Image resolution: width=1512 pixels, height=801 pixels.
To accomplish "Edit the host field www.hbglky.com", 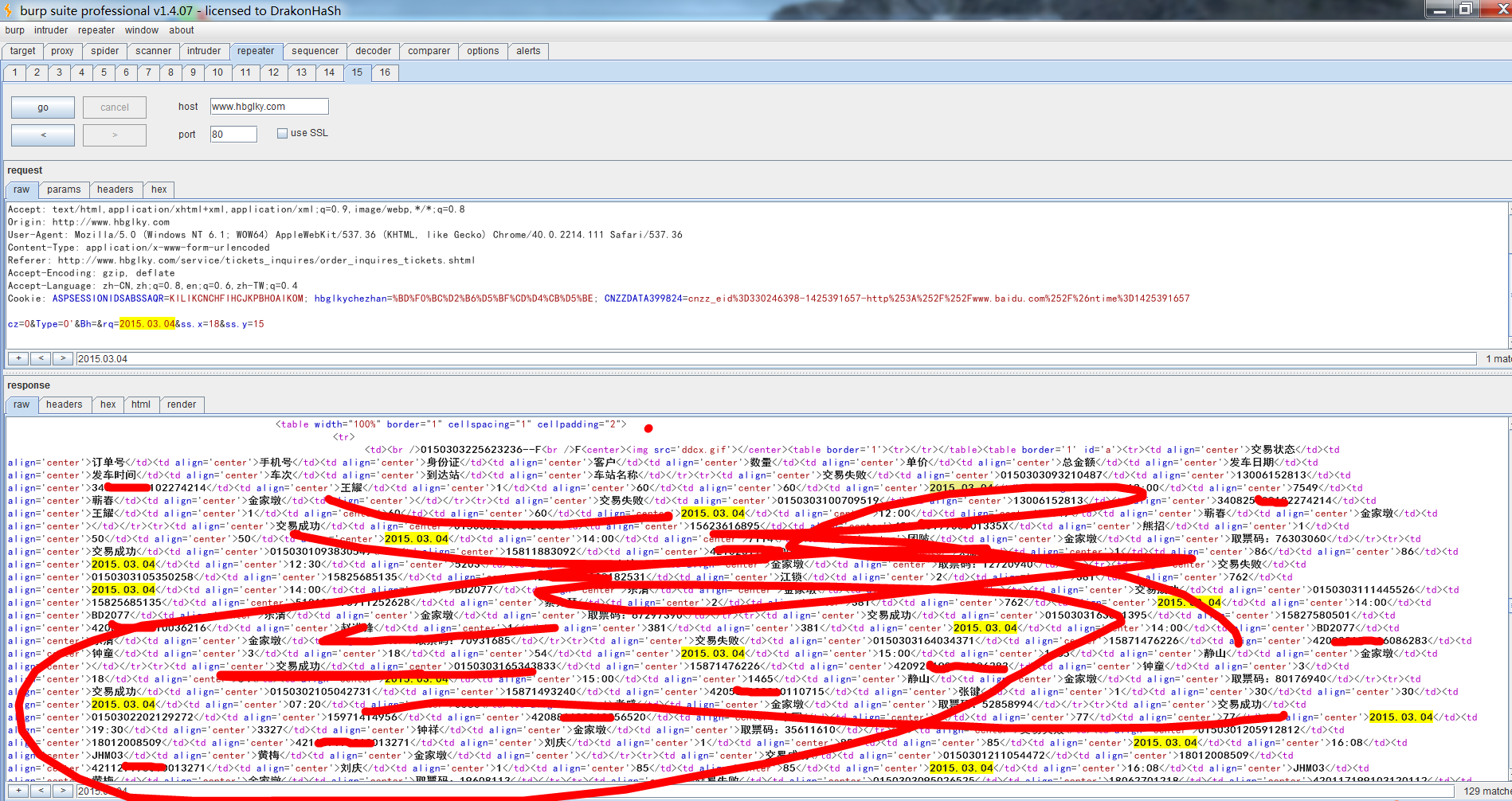I will [269, 107].
